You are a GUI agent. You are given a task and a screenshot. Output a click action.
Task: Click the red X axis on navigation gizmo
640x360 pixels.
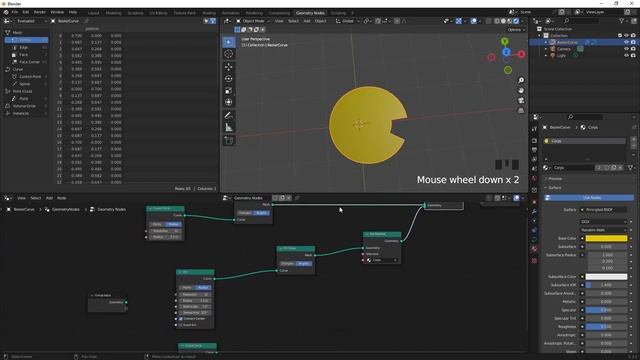pyautogui.click(x=521, y=54)
